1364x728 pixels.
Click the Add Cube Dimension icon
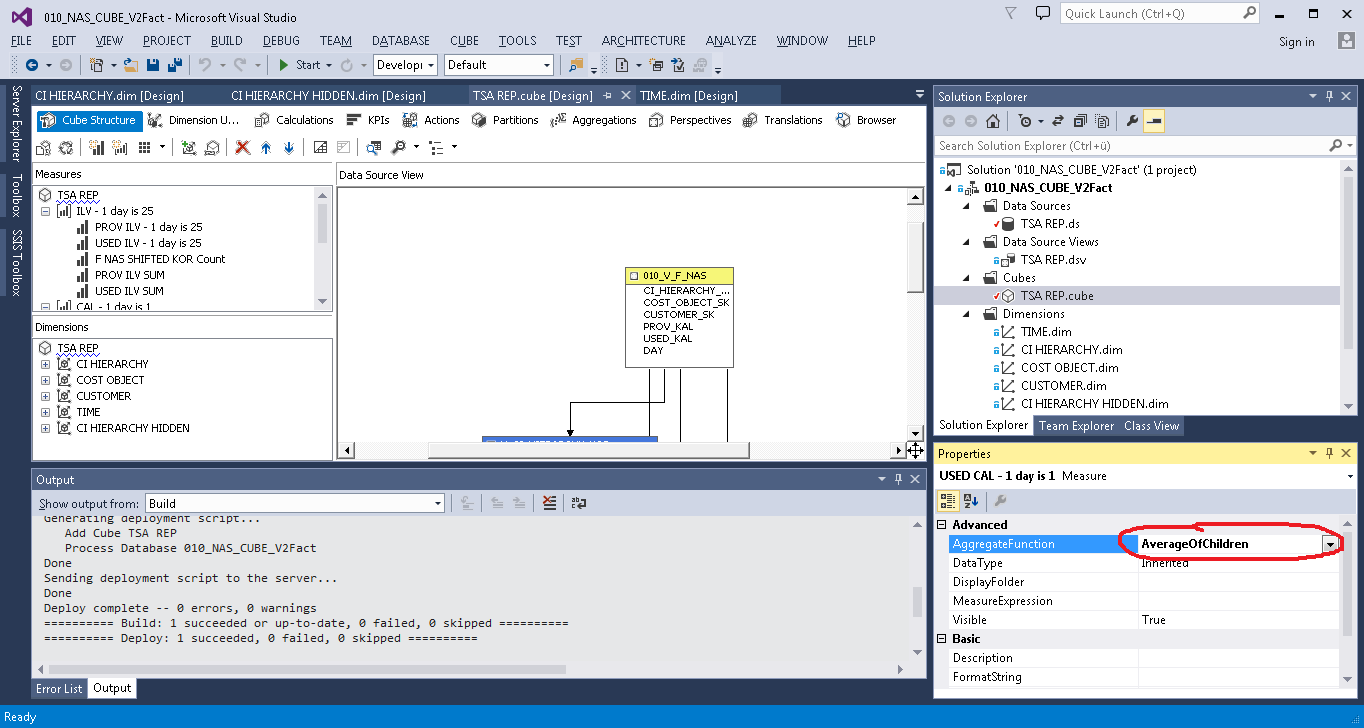pos(189,147)
